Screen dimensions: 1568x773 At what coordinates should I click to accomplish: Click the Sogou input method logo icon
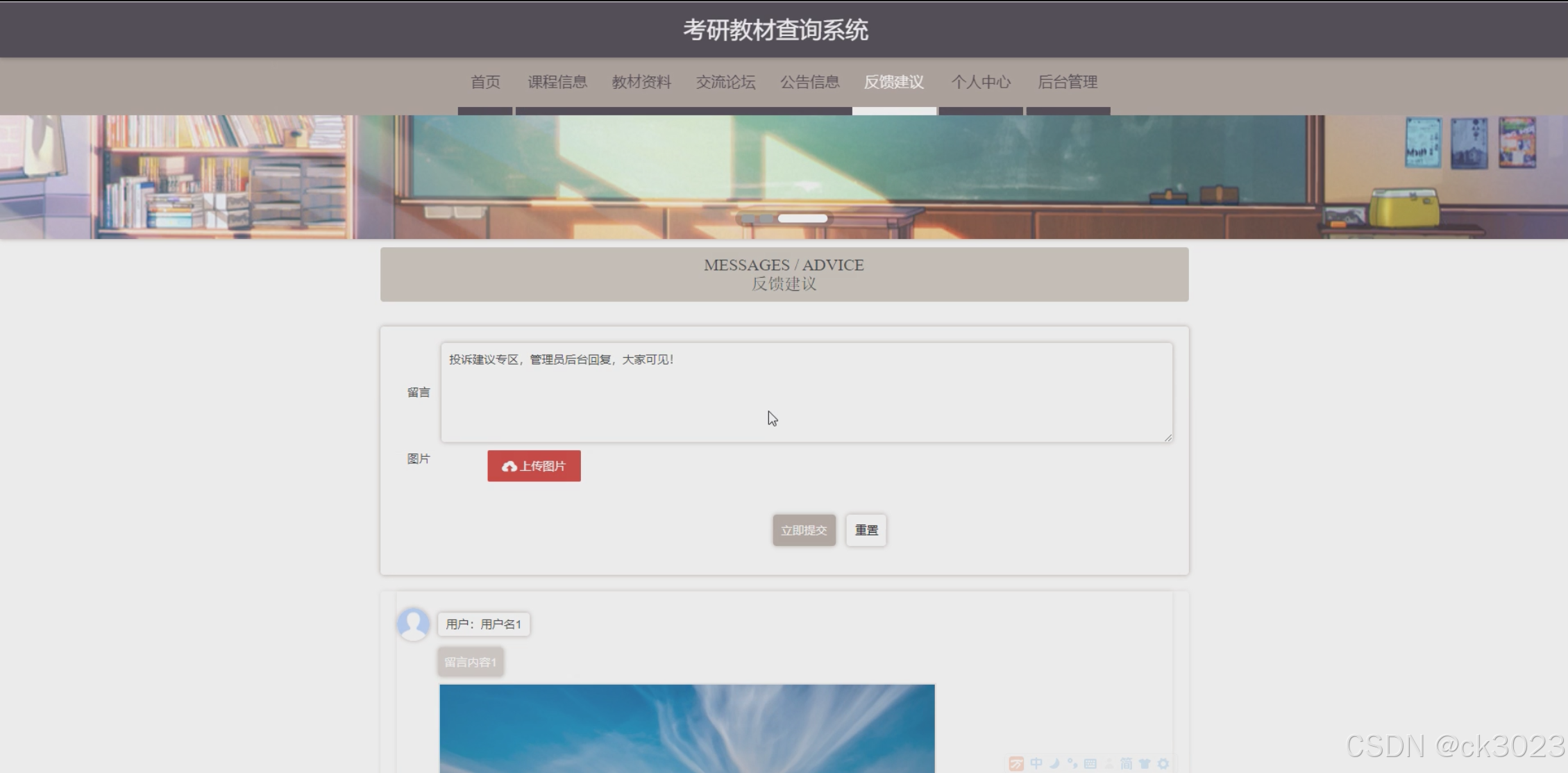(1016, 764)
